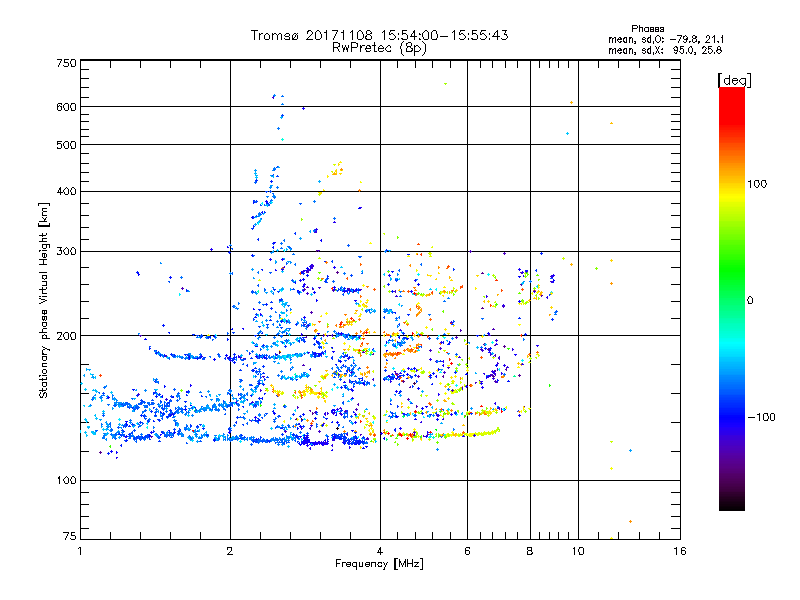The width and height of the screenshot is (800, 600).
Task: Select the "-100" colorbar tick label
Action: point(761,417)
